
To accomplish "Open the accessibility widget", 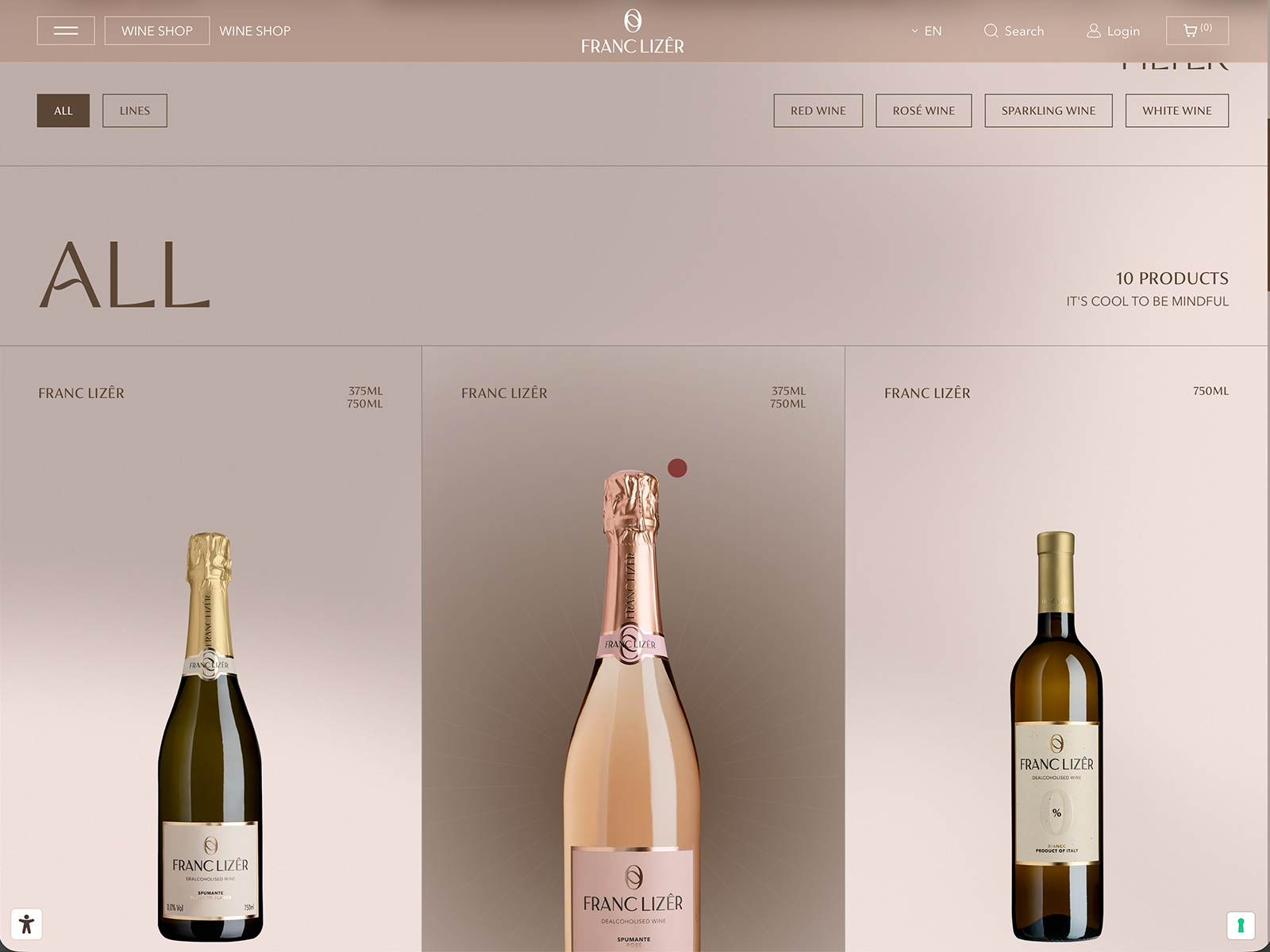I will pyautogui.click(x=26, y=924).
